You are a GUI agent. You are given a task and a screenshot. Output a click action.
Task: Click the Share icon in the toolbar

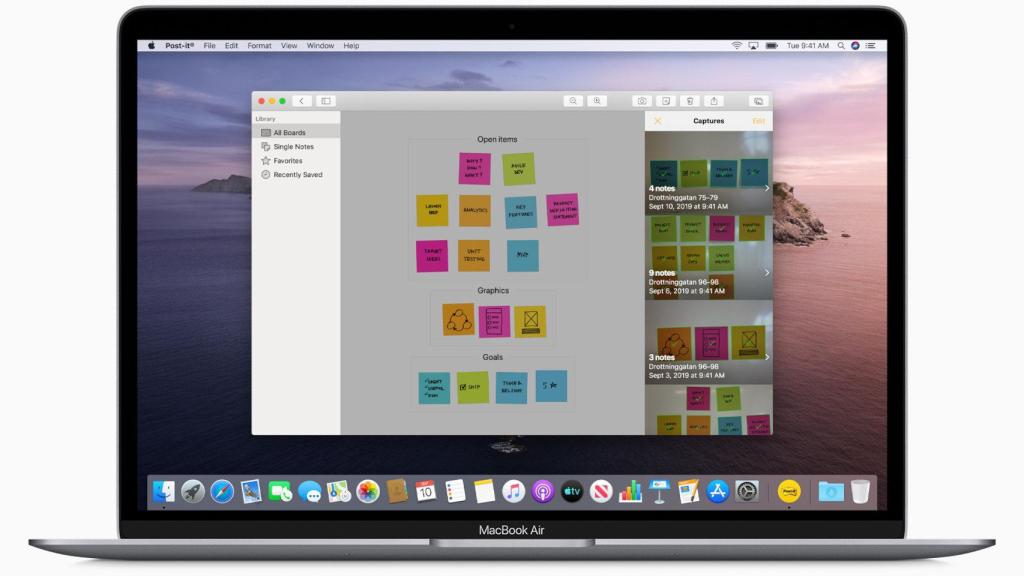(x=714, y=100)
